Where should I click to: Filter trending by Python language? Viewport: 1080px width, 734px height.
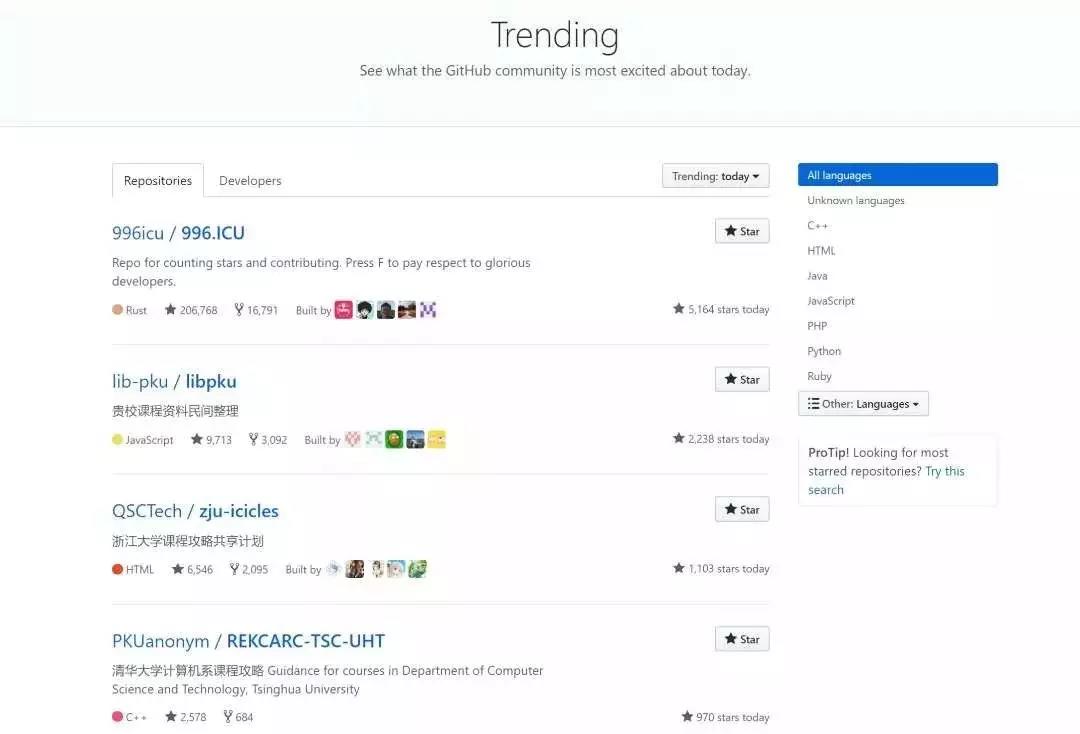click(824, 351)
